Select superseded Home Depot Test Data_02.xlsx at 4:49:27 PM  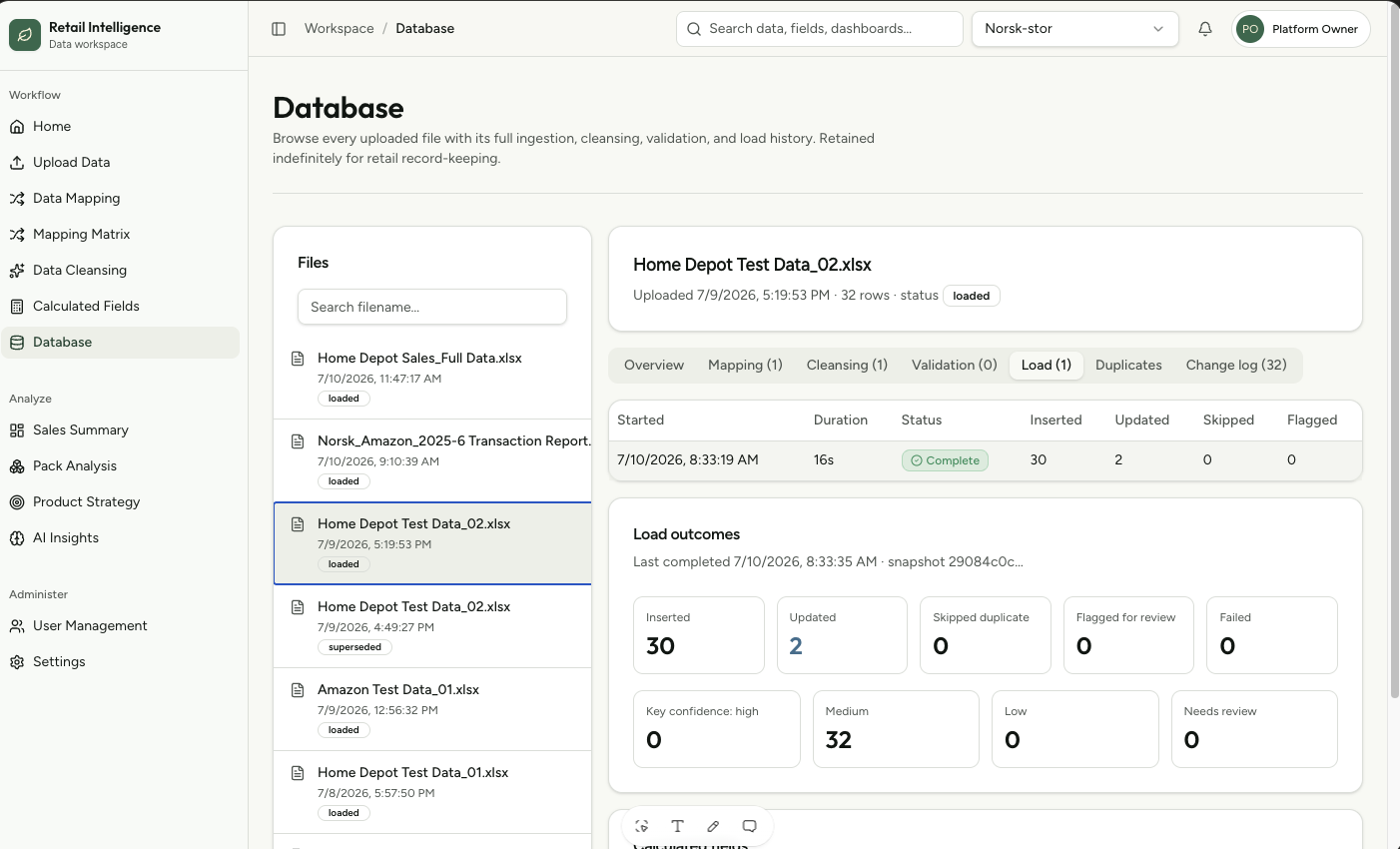coord(432,626)
